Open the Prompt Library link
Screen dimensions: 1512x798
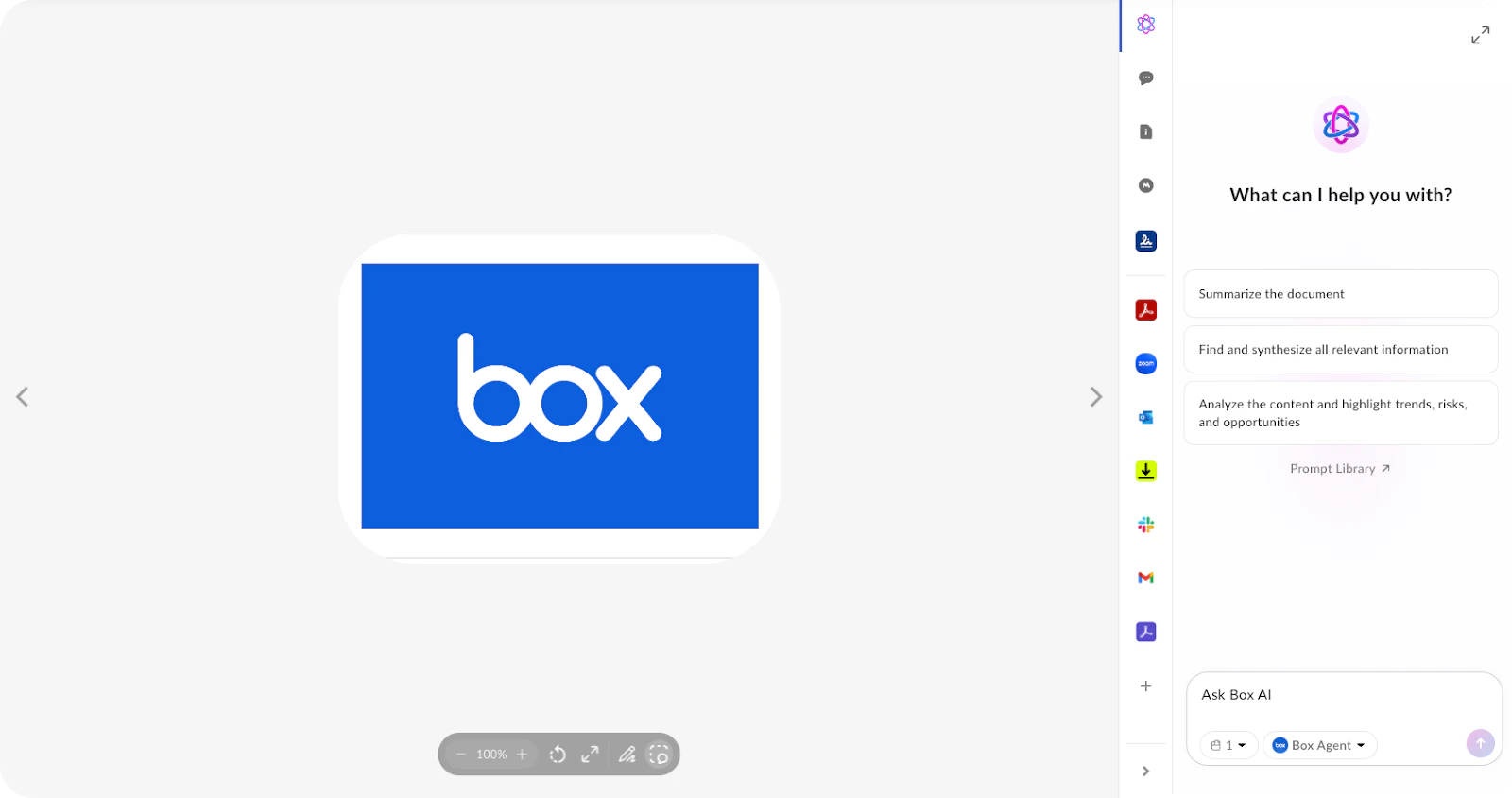click(x=1339, y=469)
